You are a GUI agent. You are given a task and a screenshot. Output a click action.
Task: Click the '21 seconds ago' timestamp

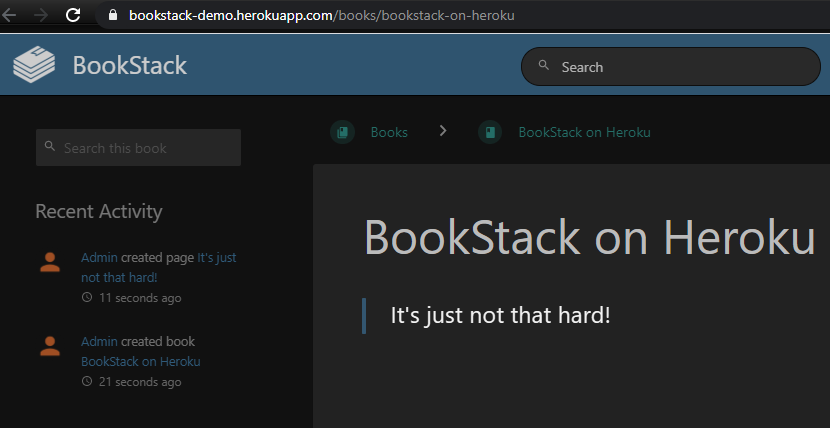pyautogui.click(x=140, y=382)
